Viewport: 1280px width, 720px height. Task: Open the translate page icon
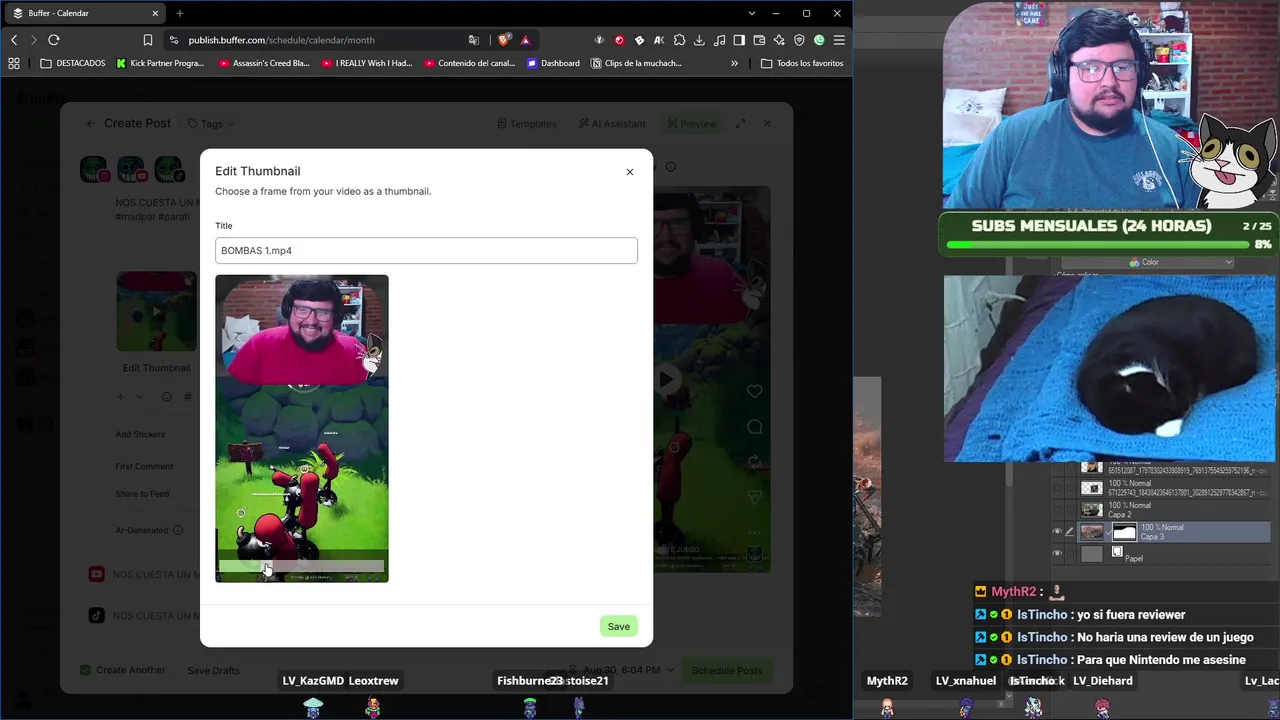click(474, 40)
